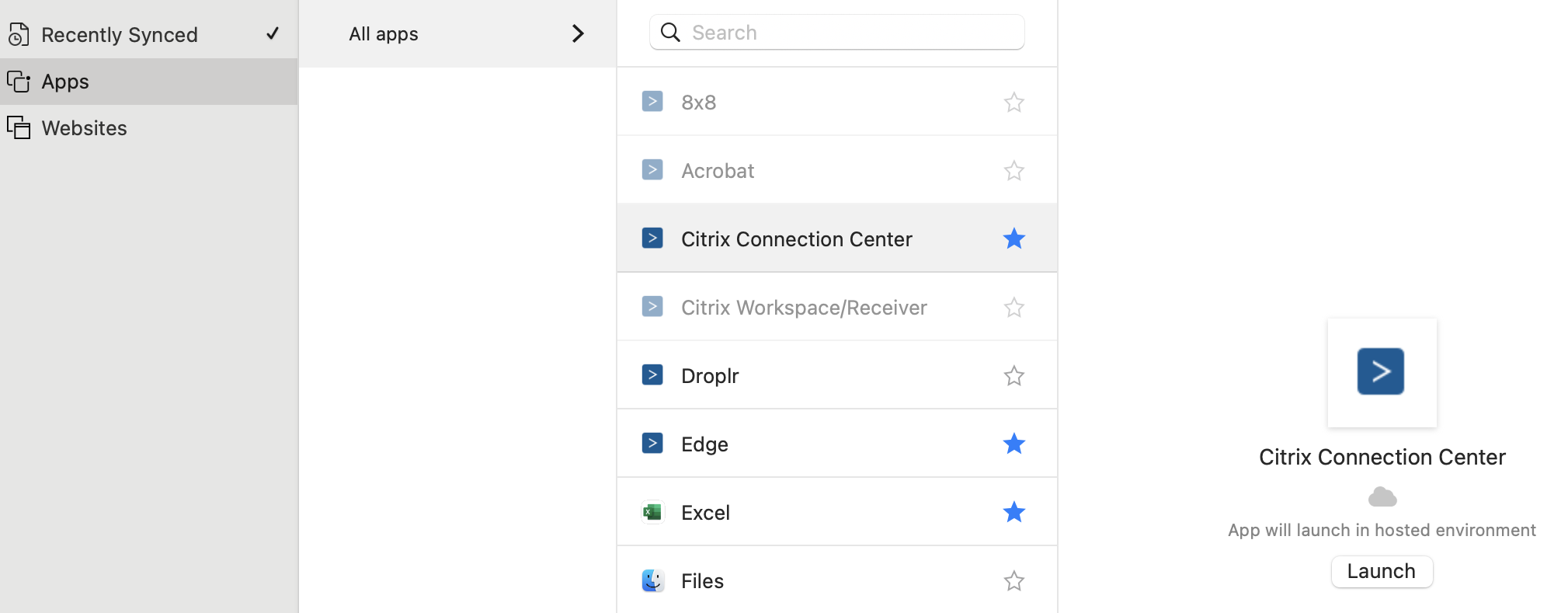
Task: Click 'App will launch in hosted environment' text
Action: [1382, 531]
